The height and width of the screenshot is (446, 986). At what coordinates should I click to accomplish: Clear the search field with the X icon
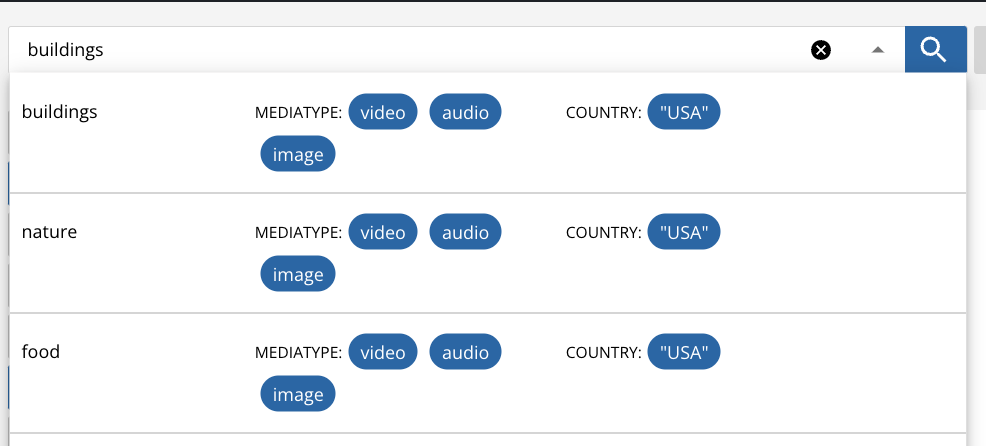pyautogui.click(x=821, y=50)
